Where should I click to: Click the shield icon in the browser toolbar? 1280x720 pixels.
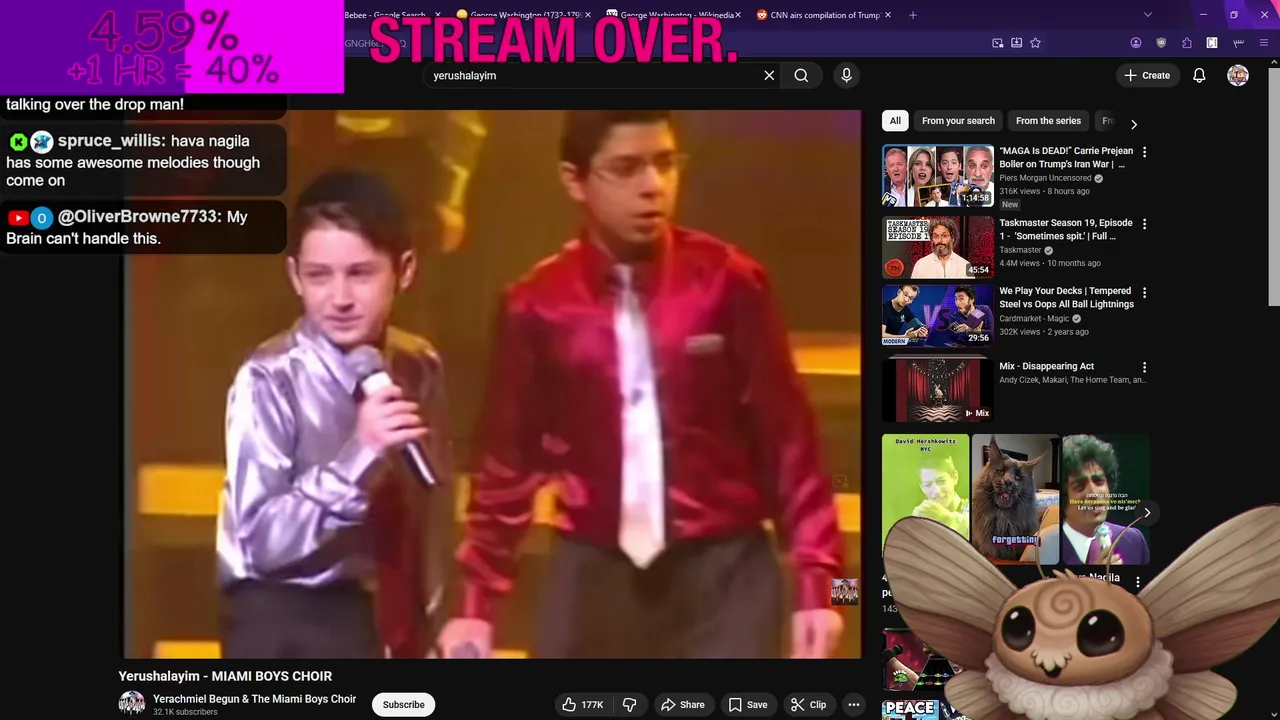[1161, 43]
